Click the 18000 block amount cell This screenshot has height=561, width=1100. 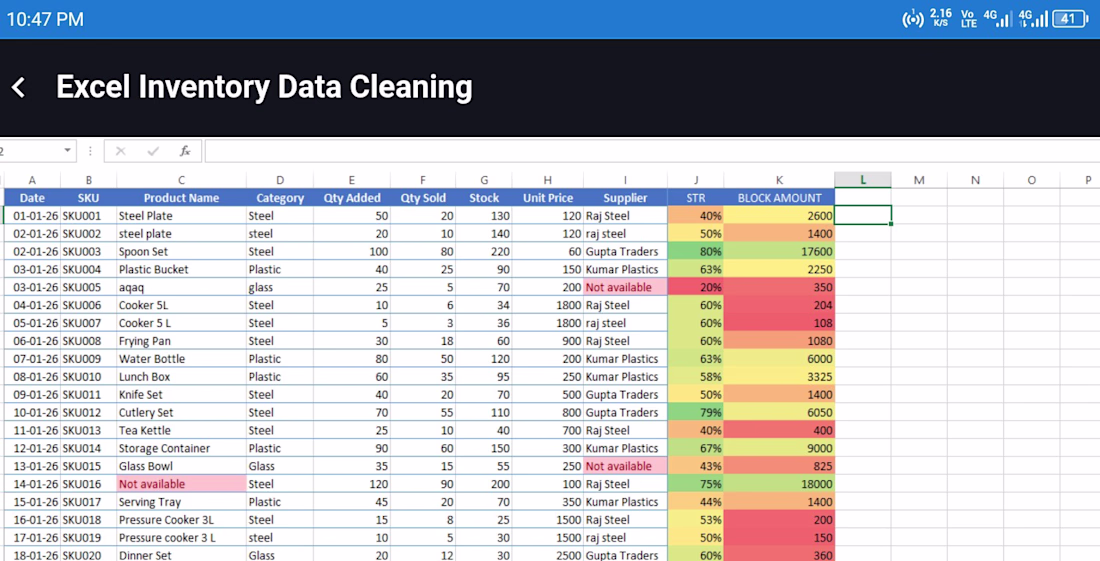tap(779, 484)
